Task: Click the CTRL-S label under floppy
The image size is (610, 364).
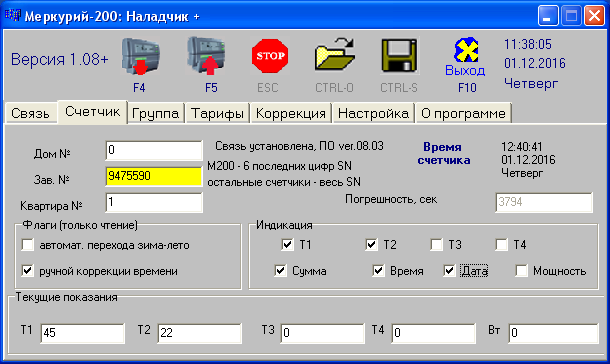Action: click(x=399, y=88)
